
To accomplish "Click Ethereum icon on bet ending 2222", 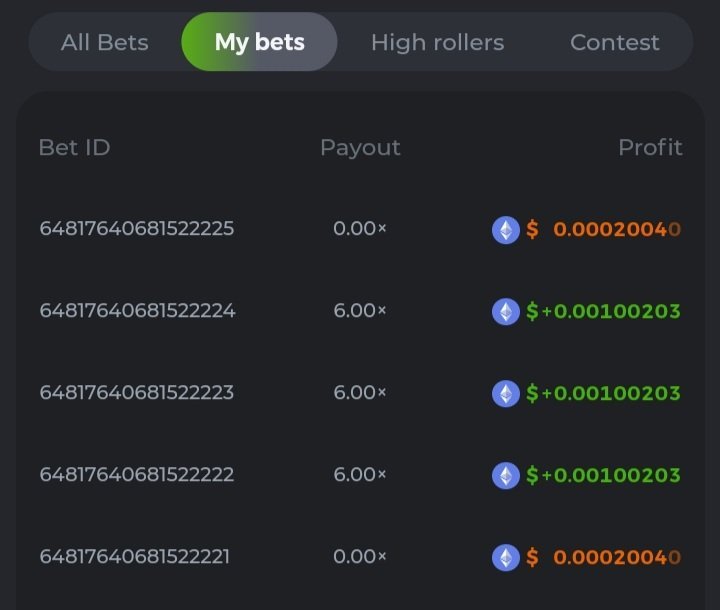I will [x=506, y=476].
